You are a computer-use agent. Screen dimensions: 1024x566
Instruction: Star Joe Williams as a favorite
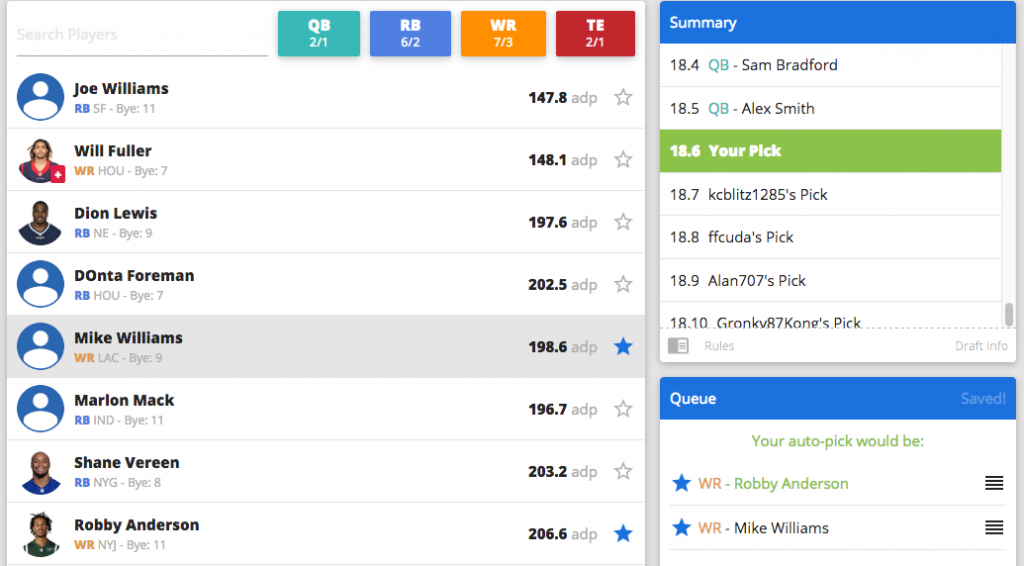point(623,97)
